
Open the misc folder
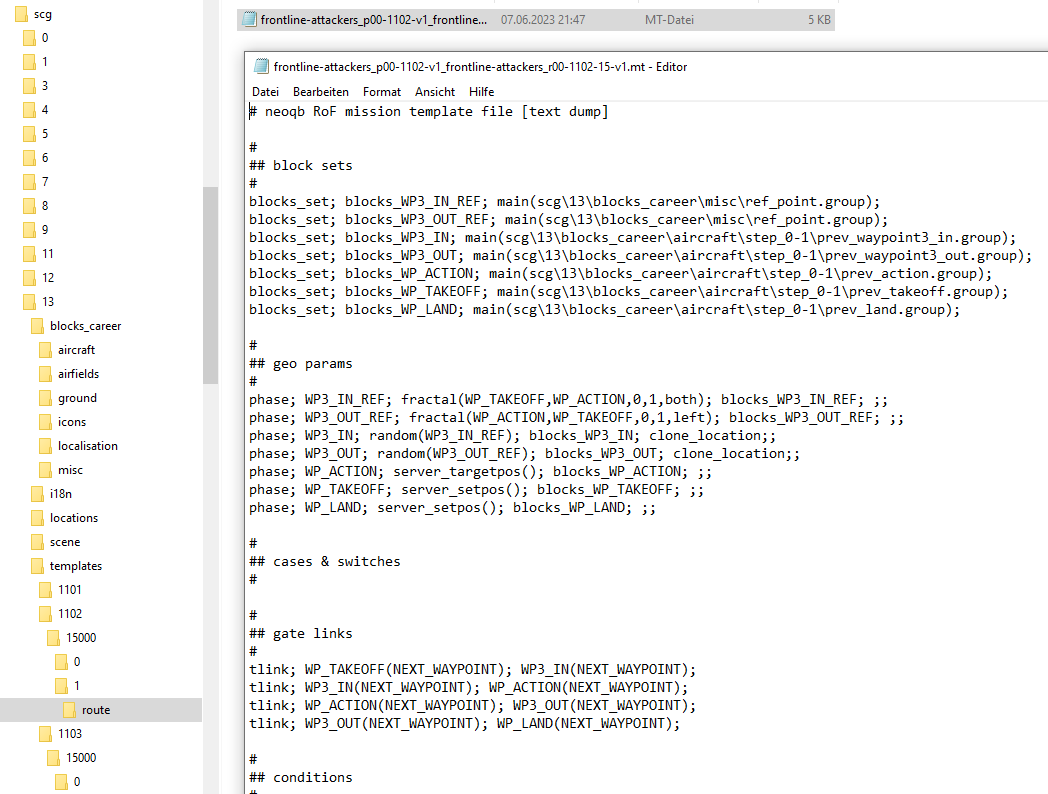tap(70, 471)
